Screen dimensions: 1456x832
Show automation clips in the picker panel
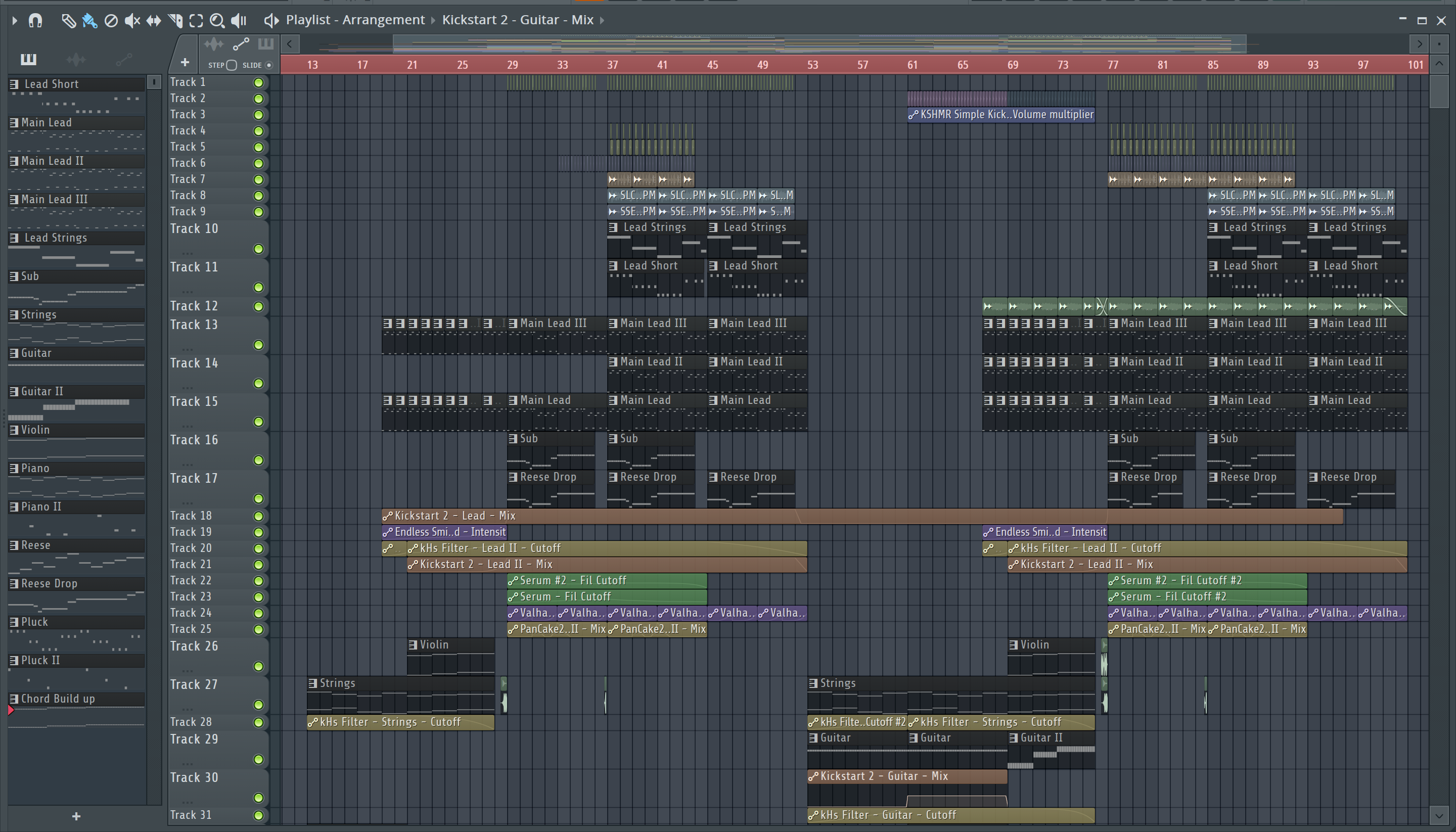[124, 59]
